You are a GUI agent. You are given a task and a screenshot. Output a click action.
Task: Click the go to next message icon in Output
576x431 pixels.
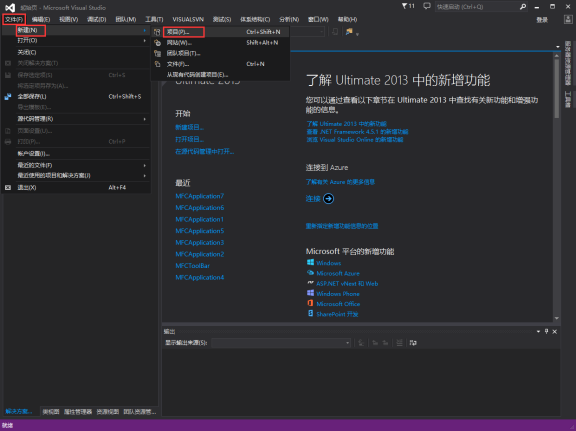[x=385, y=343]
